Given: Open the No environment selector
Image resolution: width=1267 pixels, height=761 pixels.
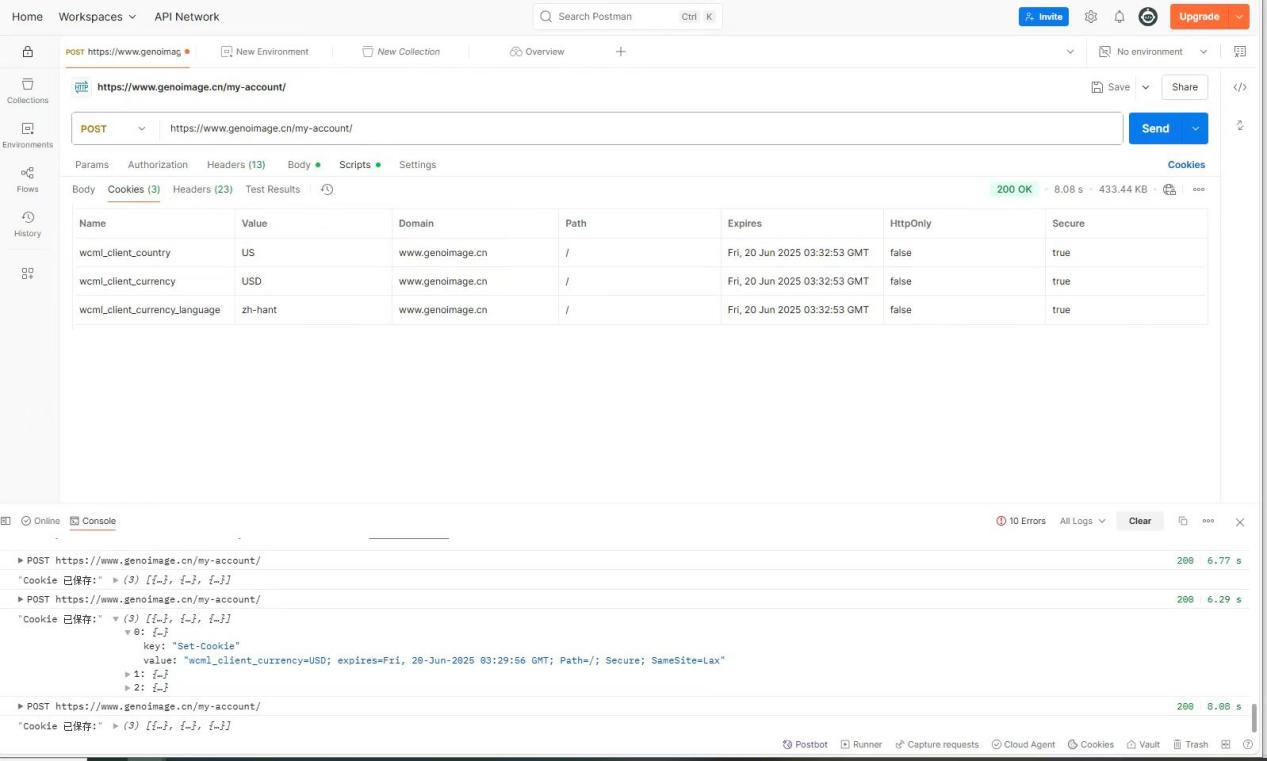Looking at the screenshot, I should (1153, 52).
